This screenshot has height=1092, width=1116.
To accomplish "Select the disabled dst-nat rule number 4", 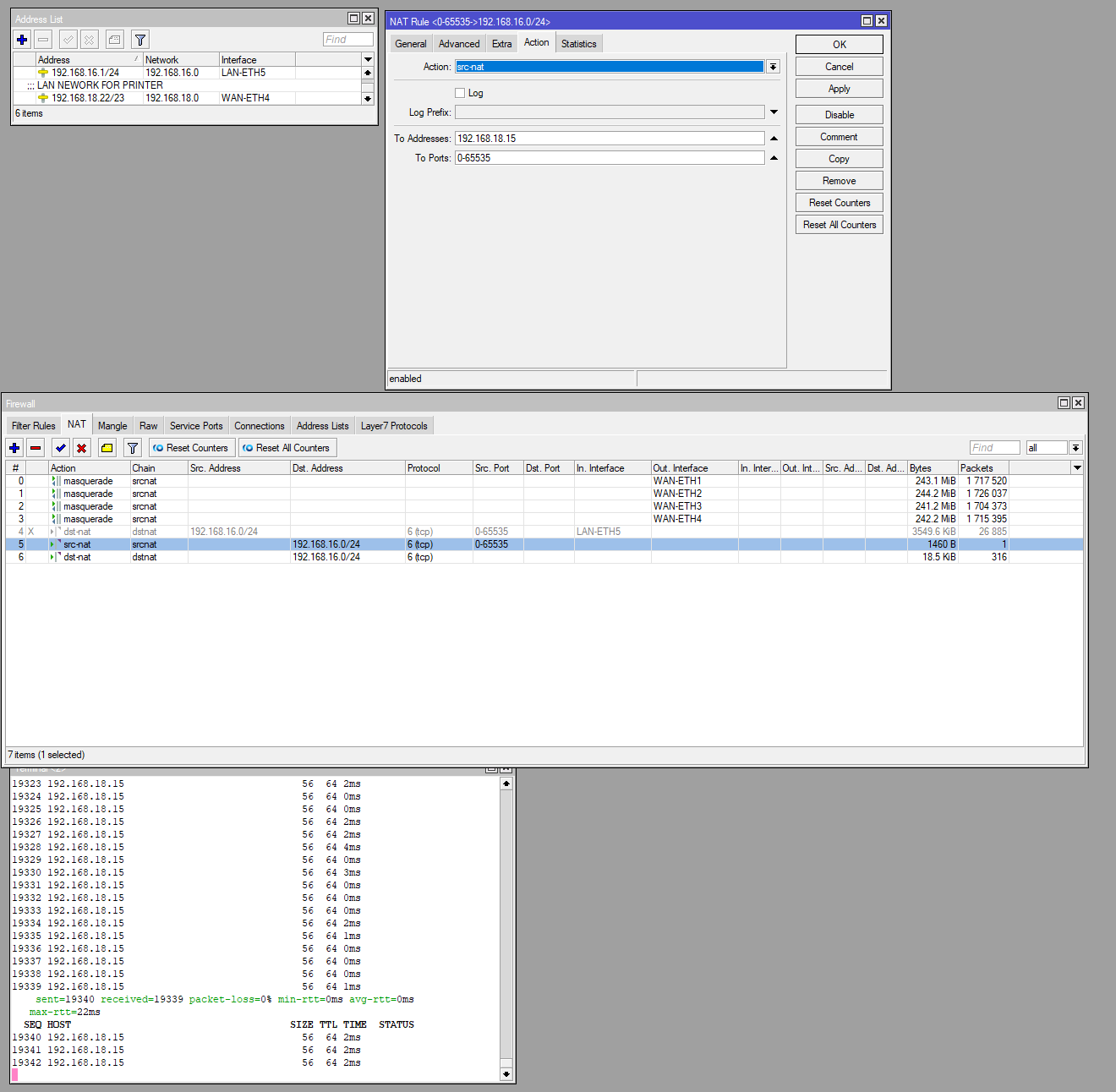I will coord(544,532).
